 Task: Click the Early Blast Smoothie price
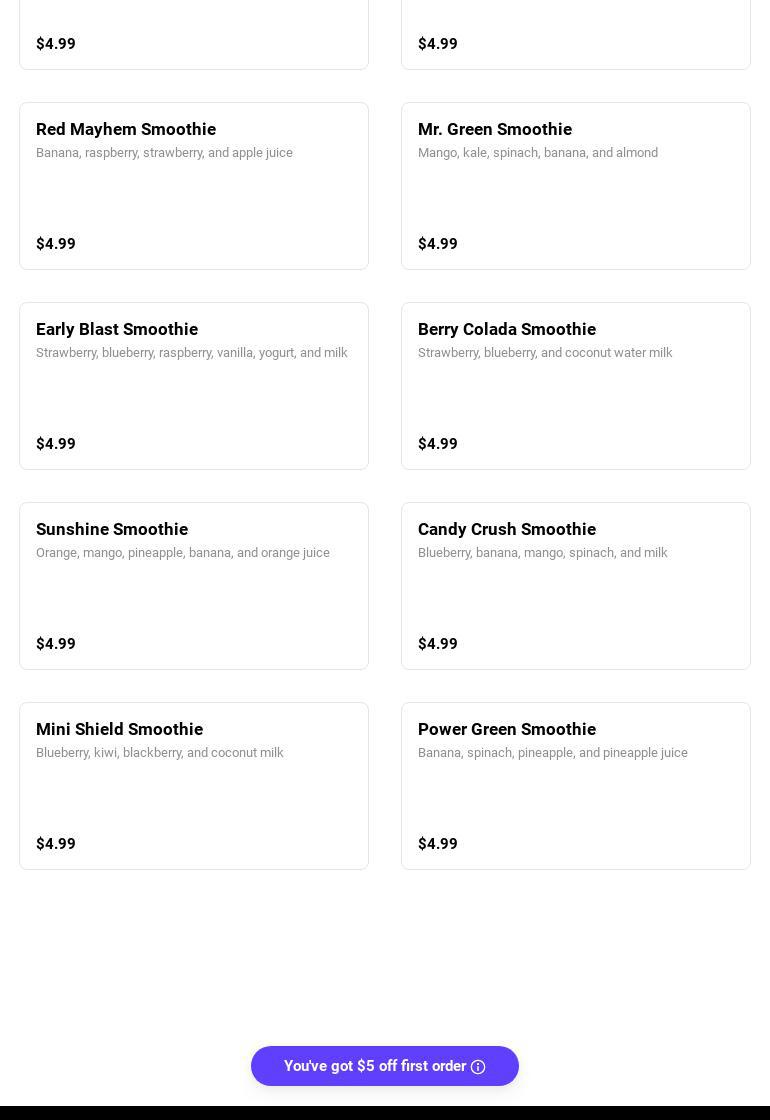[56, 444]
